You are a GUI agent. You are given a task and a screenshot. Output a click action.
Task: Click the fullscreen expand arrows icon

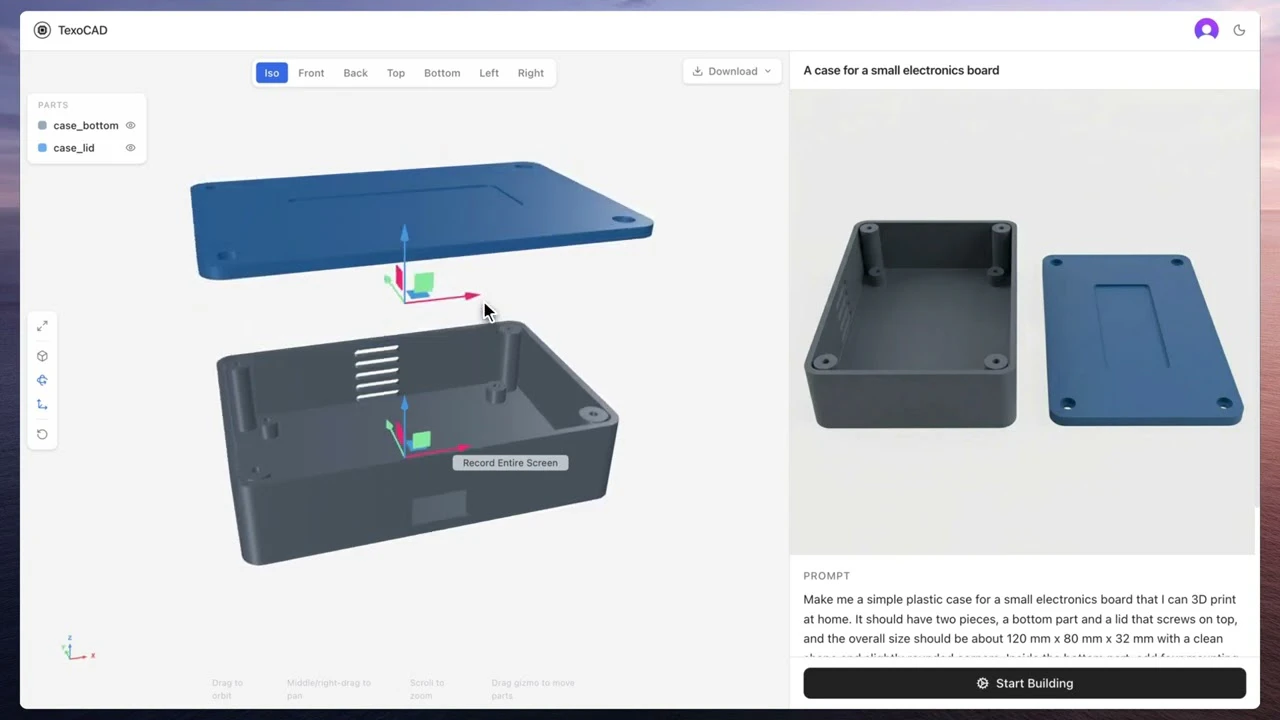coord(42,326)
